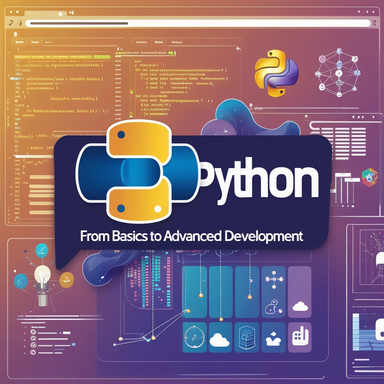Image resolution: width=384 pixels, height=384 pixels.
Task: Click the connected nodes diagram tile
Action: point(274,292)
